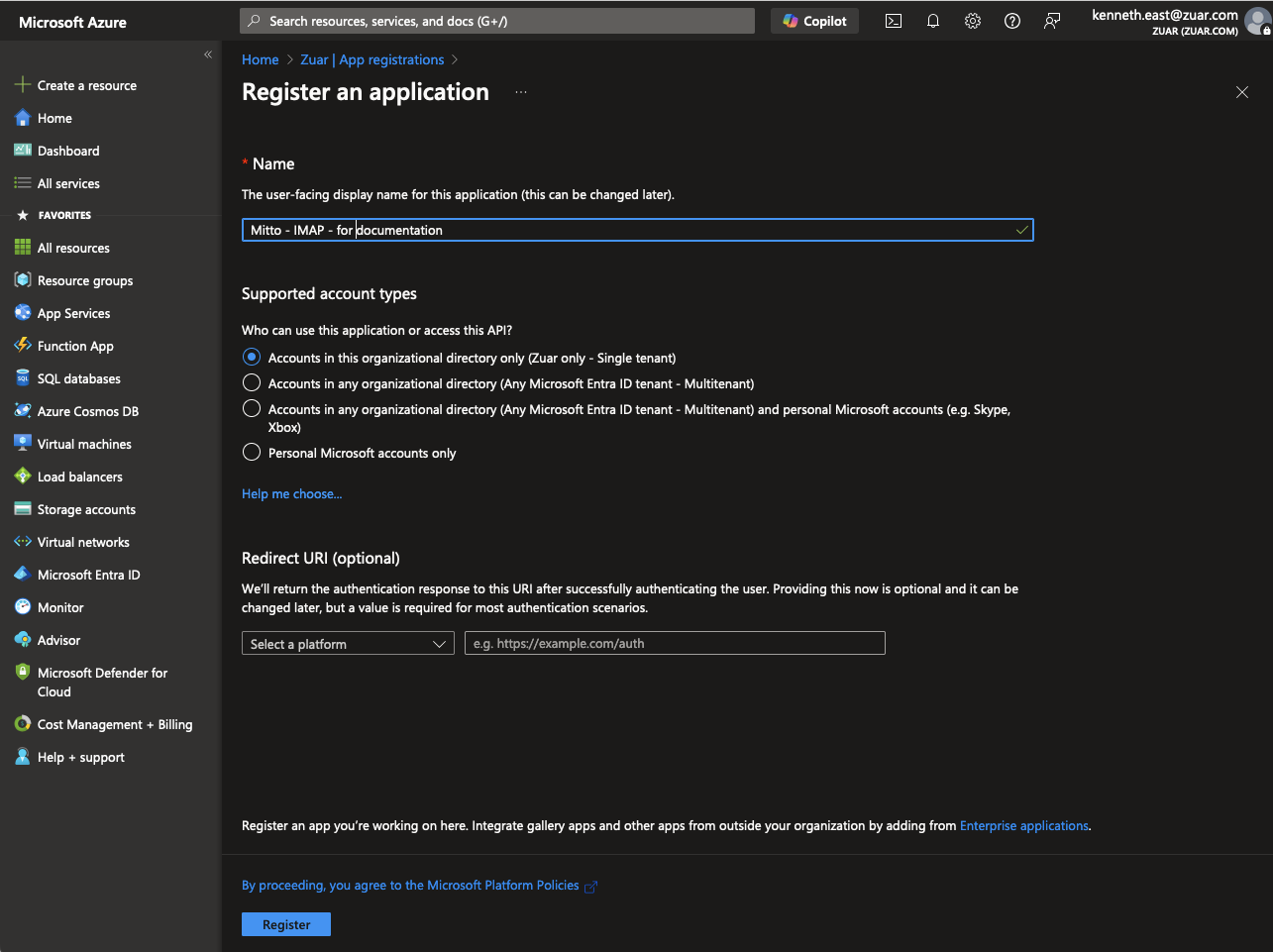Open the notifications bell

(x=933, y=21)
